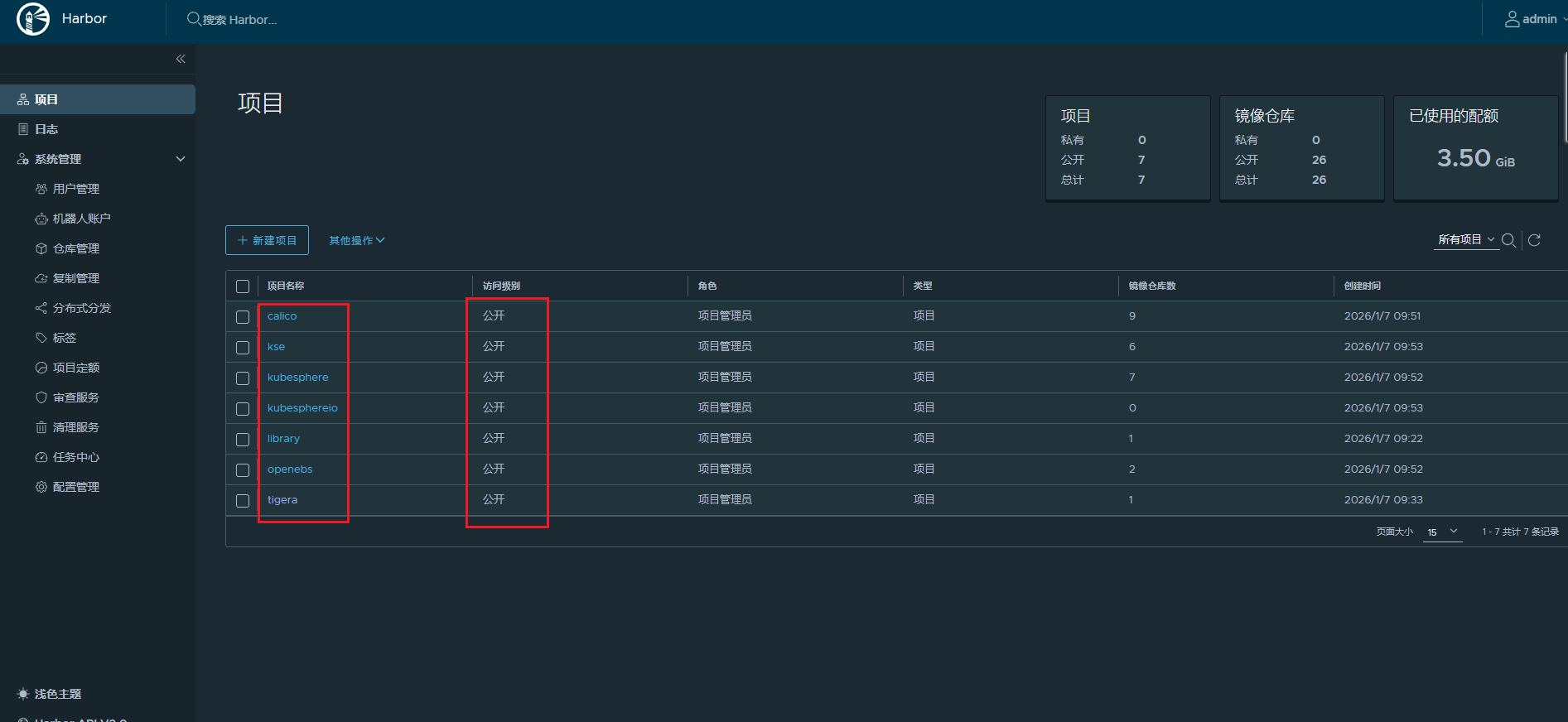The image size is (1568, 722).
Task: Click the 浅色主题 sun icon
Action: [x=23, y=694]
